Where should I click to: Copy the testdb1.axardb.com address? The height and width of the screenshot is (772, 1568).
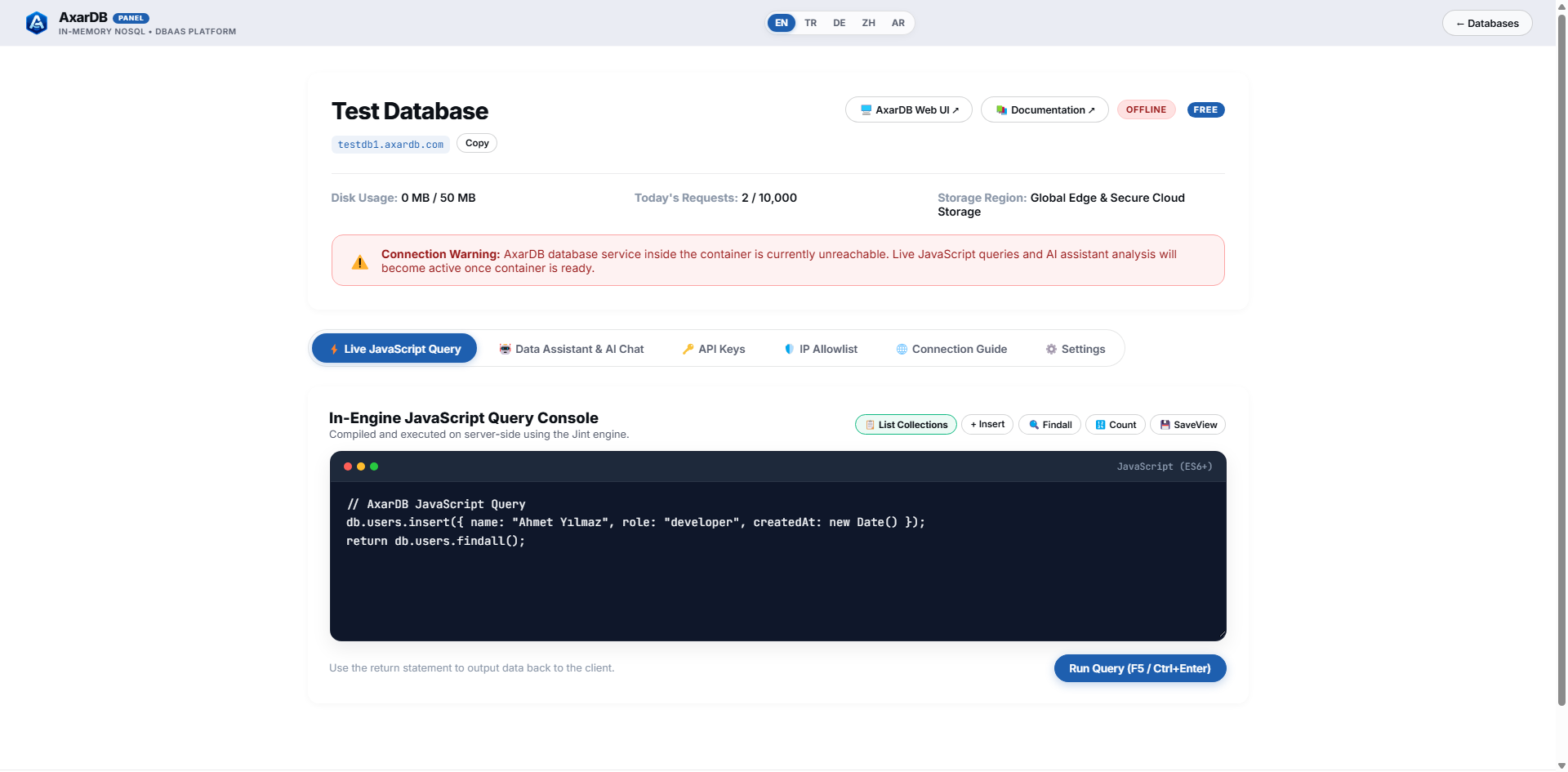pyautogui.click(x=477, y=143)
